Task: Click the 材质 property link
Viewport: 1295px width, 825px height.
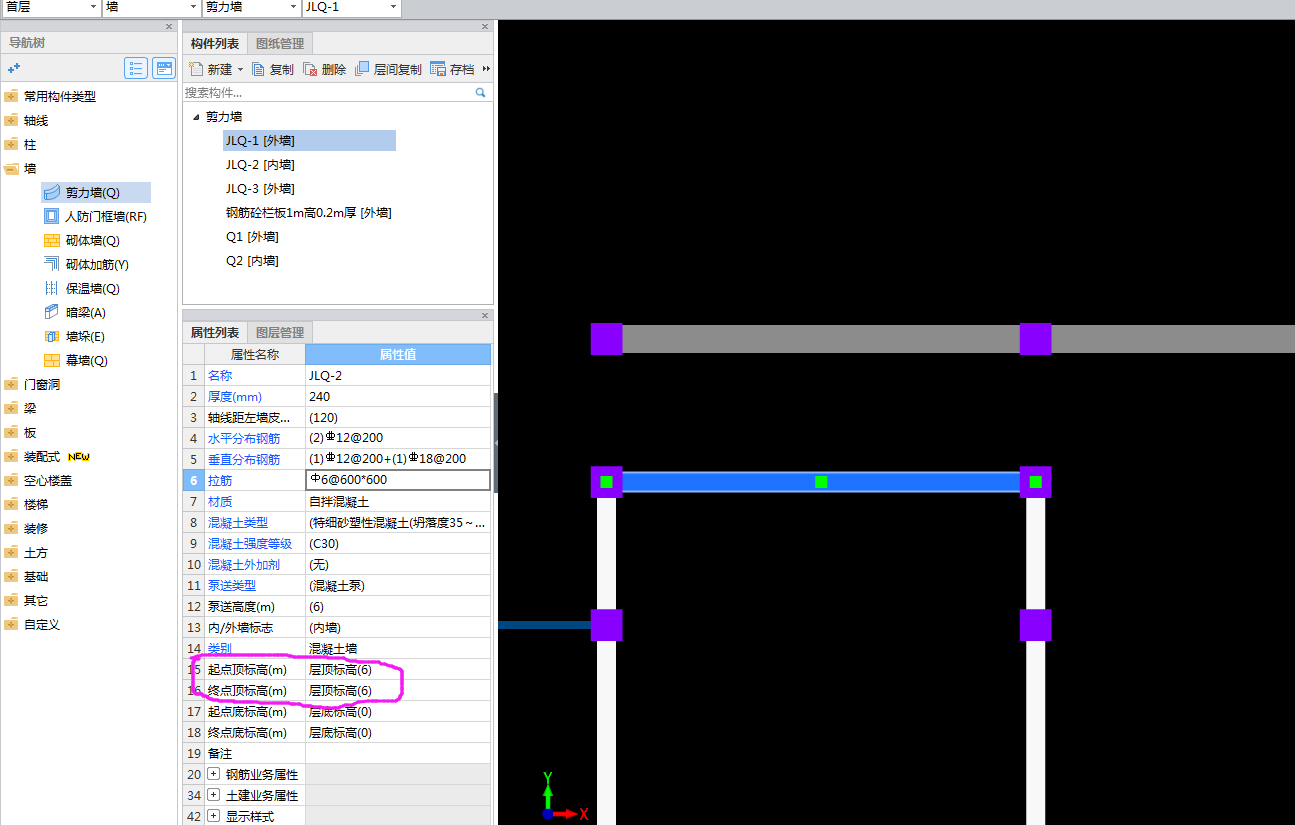Action: [x=220, y=501]
